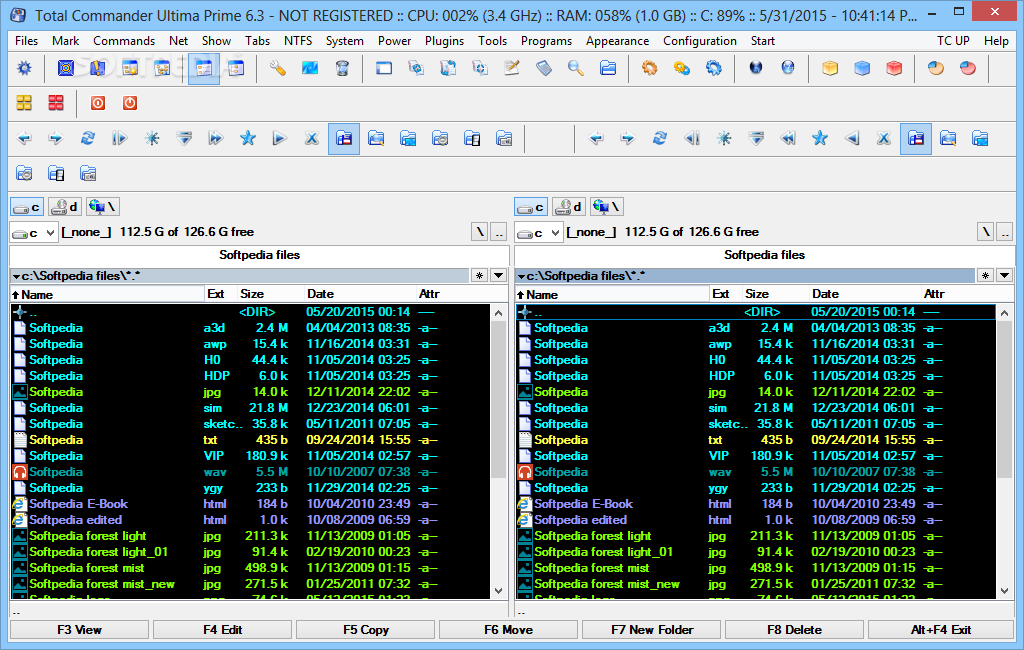This screenshot has width=1024, height=650.
Task: Select Softpedia E-Book html in left panel
Action: click(x=250, y=504)
